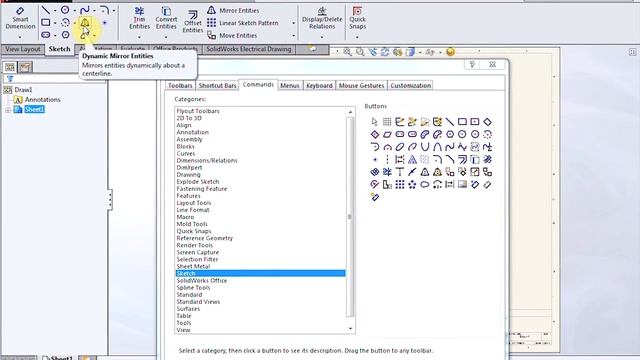640x360 pixels.
Task: Pick the Ellipse button in Buttons grid
Action: [x=400, y=147]
